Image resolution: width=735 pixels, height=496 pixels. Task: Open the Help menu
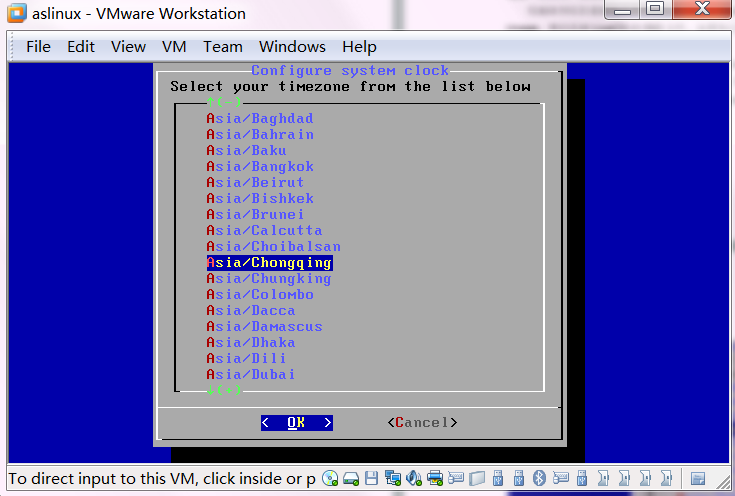click(x=359, y=47)
